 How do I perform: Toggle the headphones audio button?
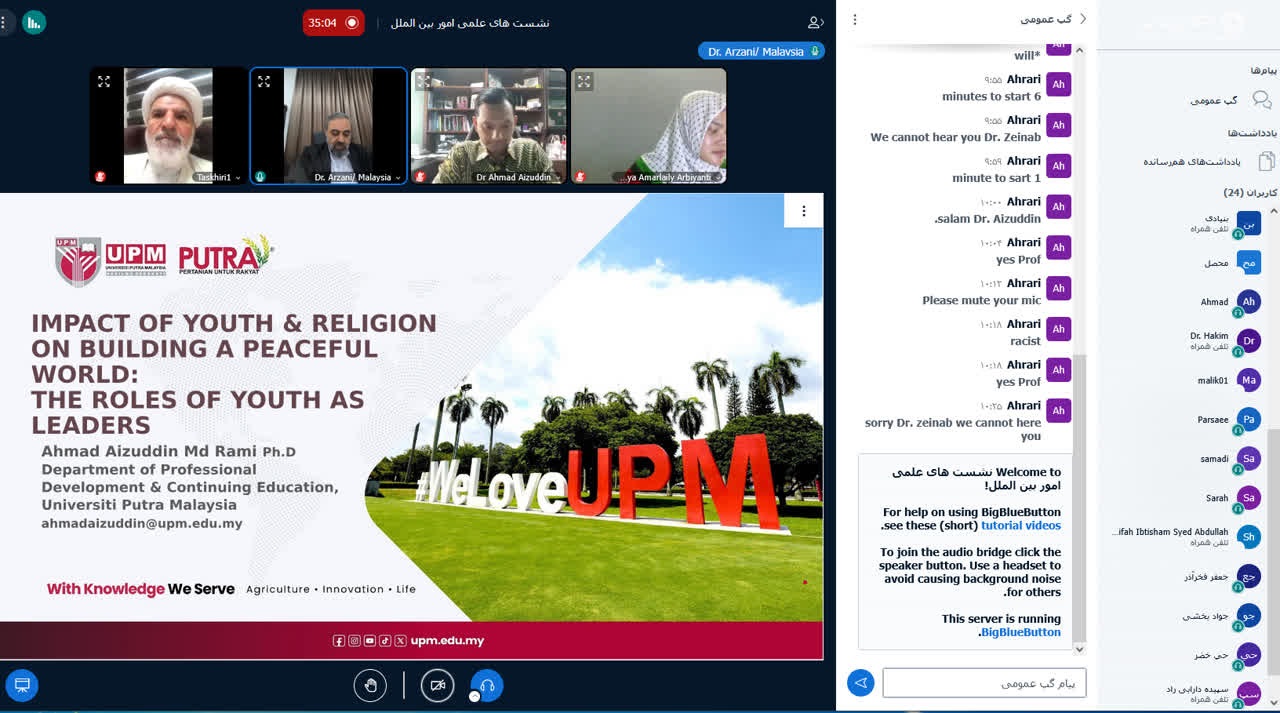(487, 685)
